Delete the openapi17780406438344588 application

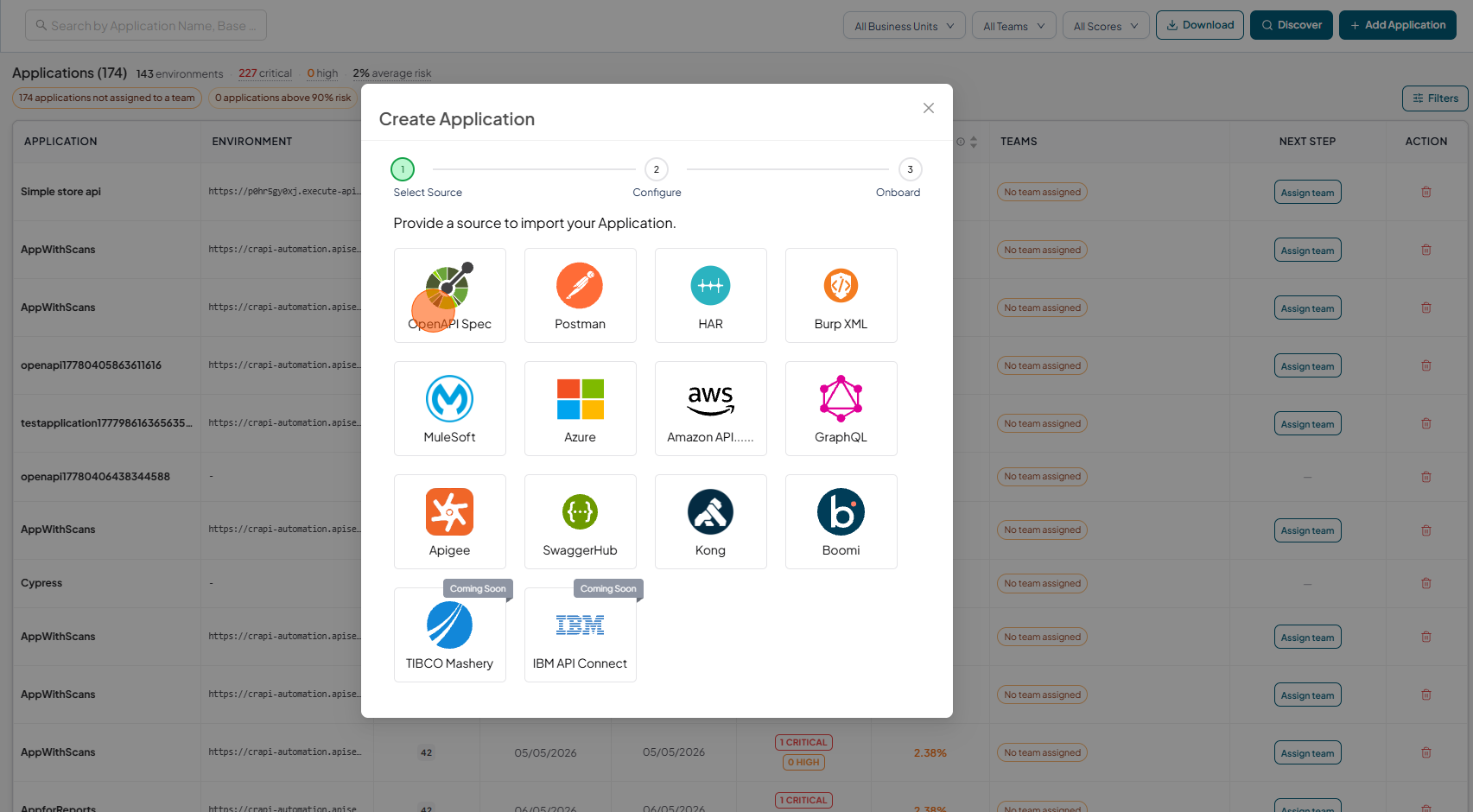1426,477
